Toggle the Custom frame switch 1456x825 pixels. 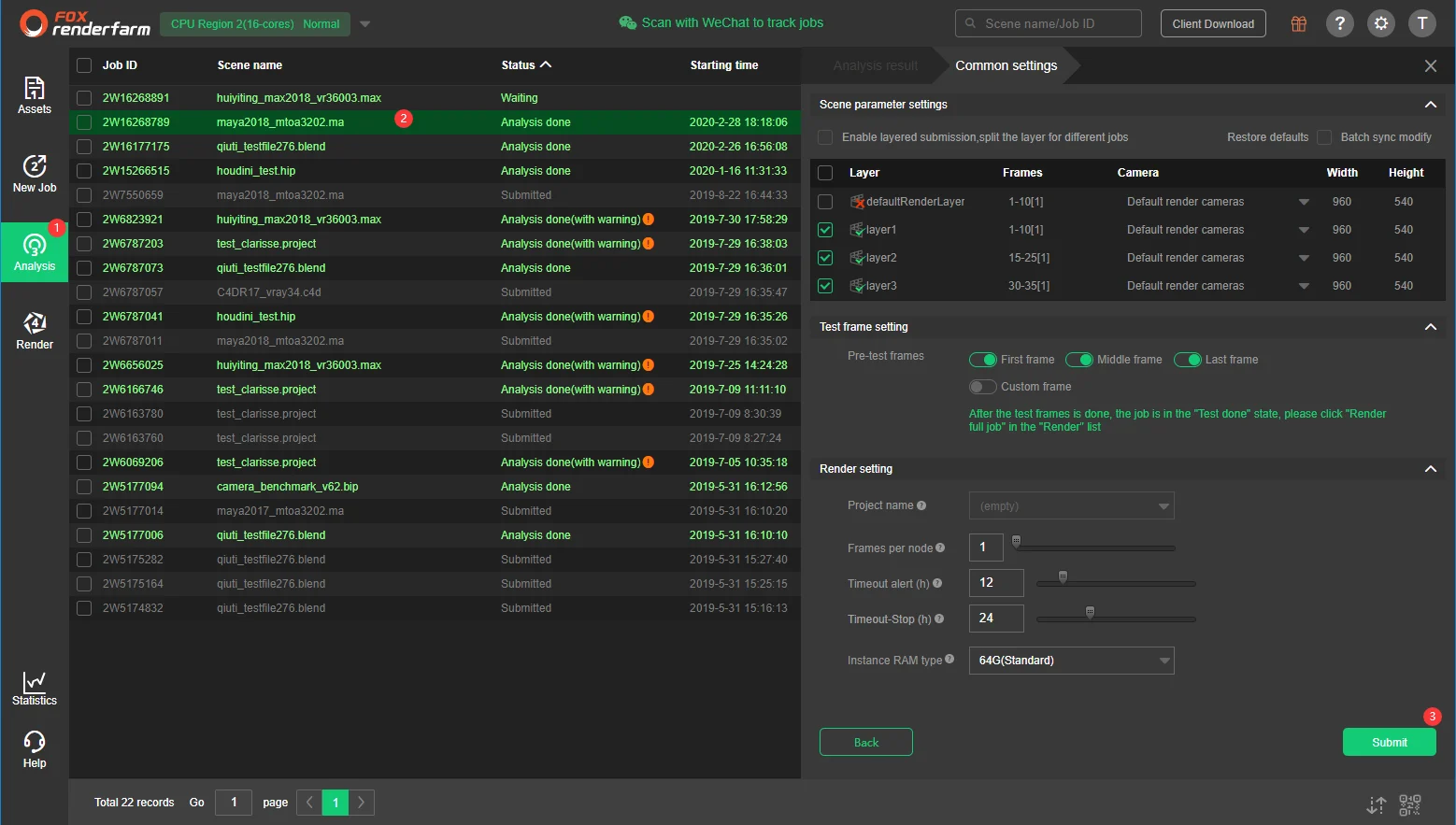983,387
